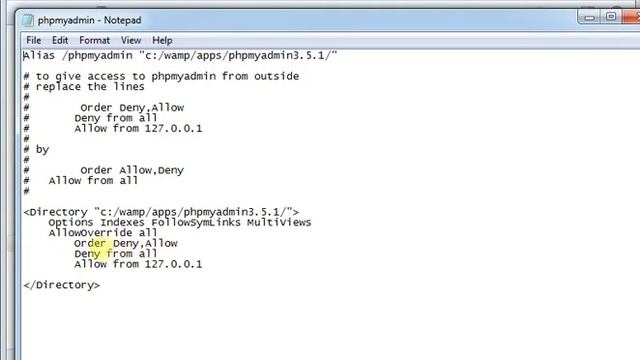Open the View menu
Image resolution: width=640 pixels, height=360 pixels.
point(131,40)
